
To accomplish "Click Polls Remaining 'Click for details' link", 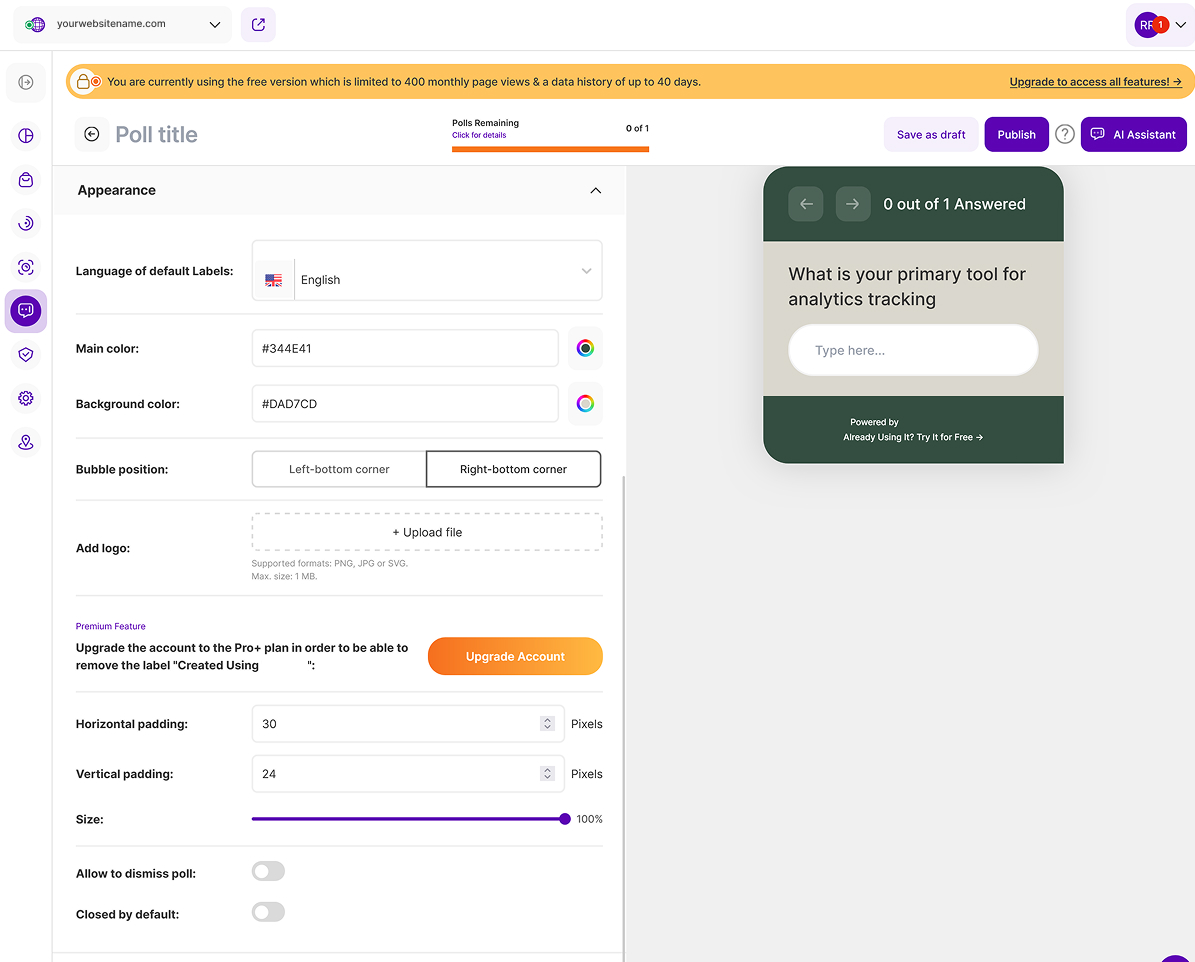I will [479, 135].
